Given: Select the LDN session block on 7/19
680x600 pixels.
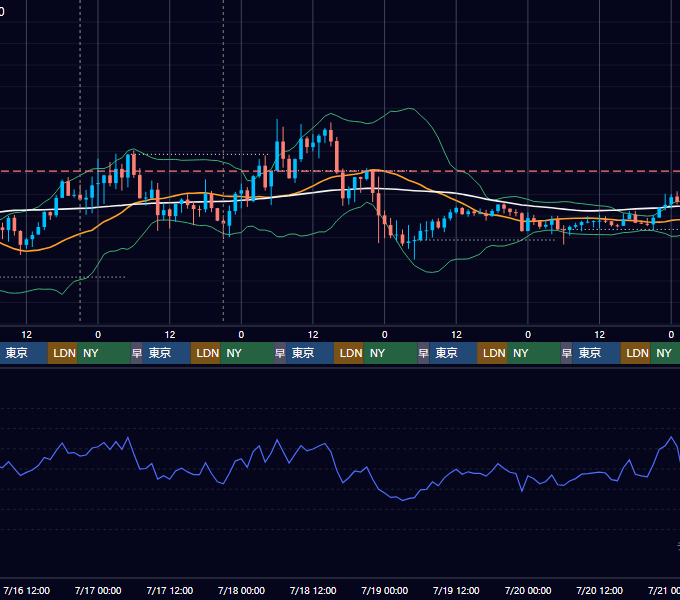Looking at the screenshot, I should (492, 353).
